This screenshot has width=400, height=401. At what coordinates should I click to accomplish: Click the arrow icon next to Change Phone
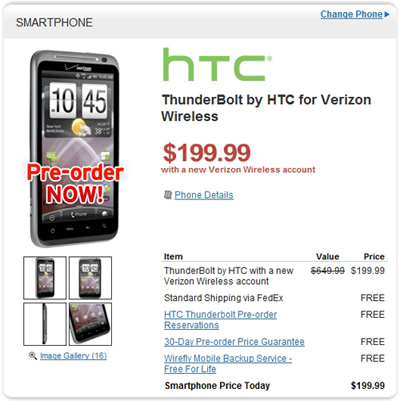387,14
